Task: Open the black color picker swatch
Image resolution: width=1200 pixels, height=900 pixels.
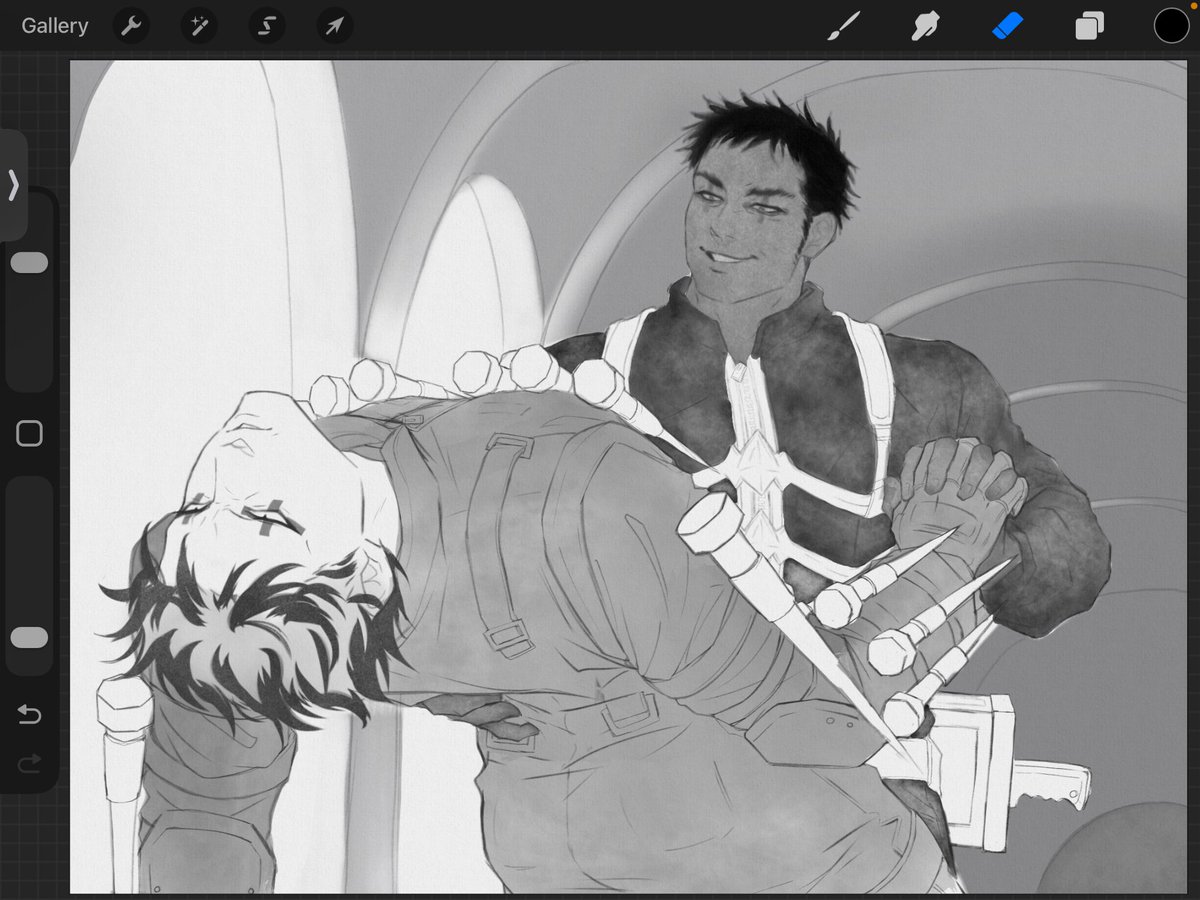Action: point(1171,26)
